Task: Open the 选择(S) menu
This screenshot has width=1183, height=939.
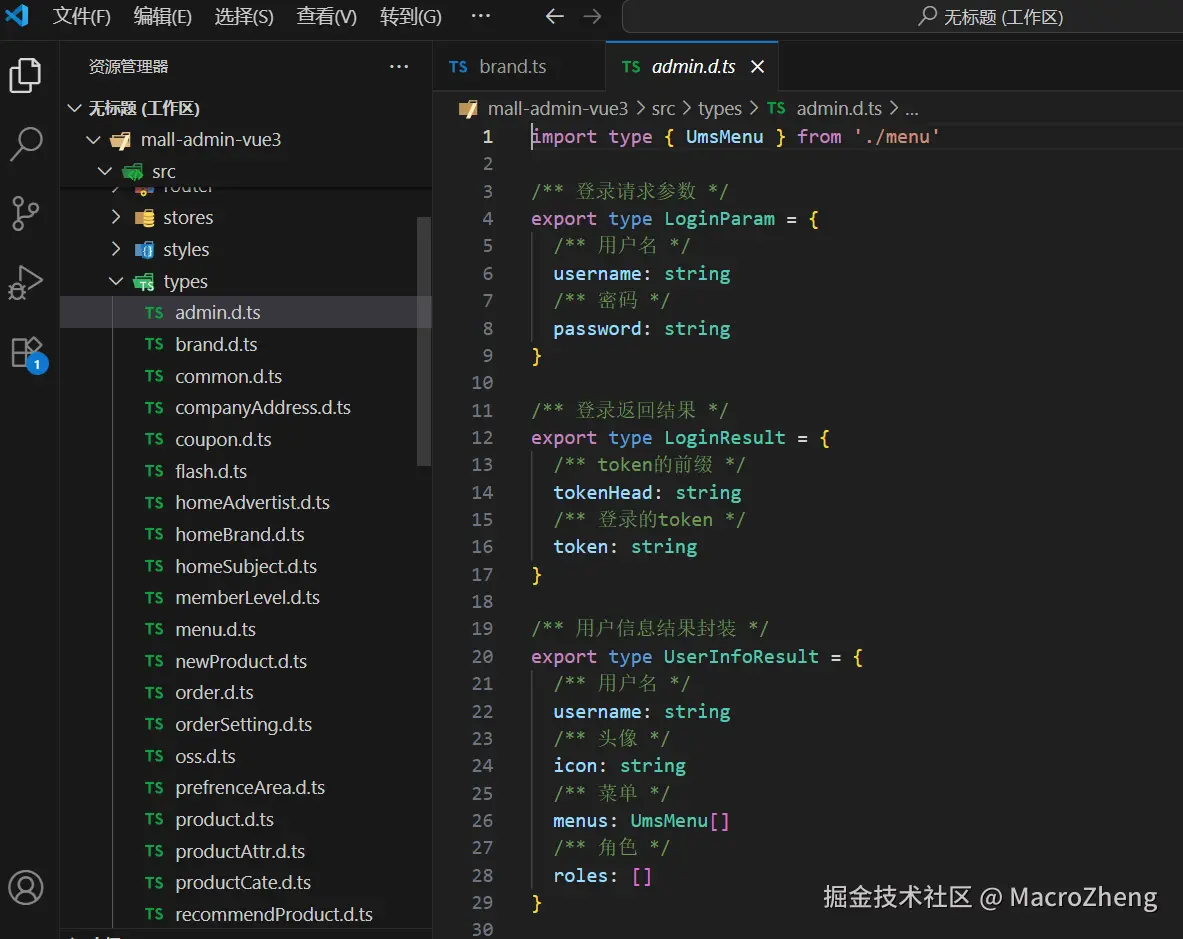Action: pyautogui.click(x=244, y=16)
